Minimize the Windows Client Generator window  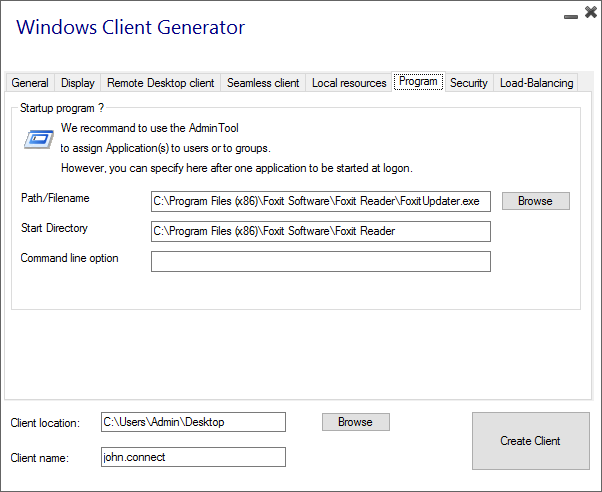click(x=569, y=14)
